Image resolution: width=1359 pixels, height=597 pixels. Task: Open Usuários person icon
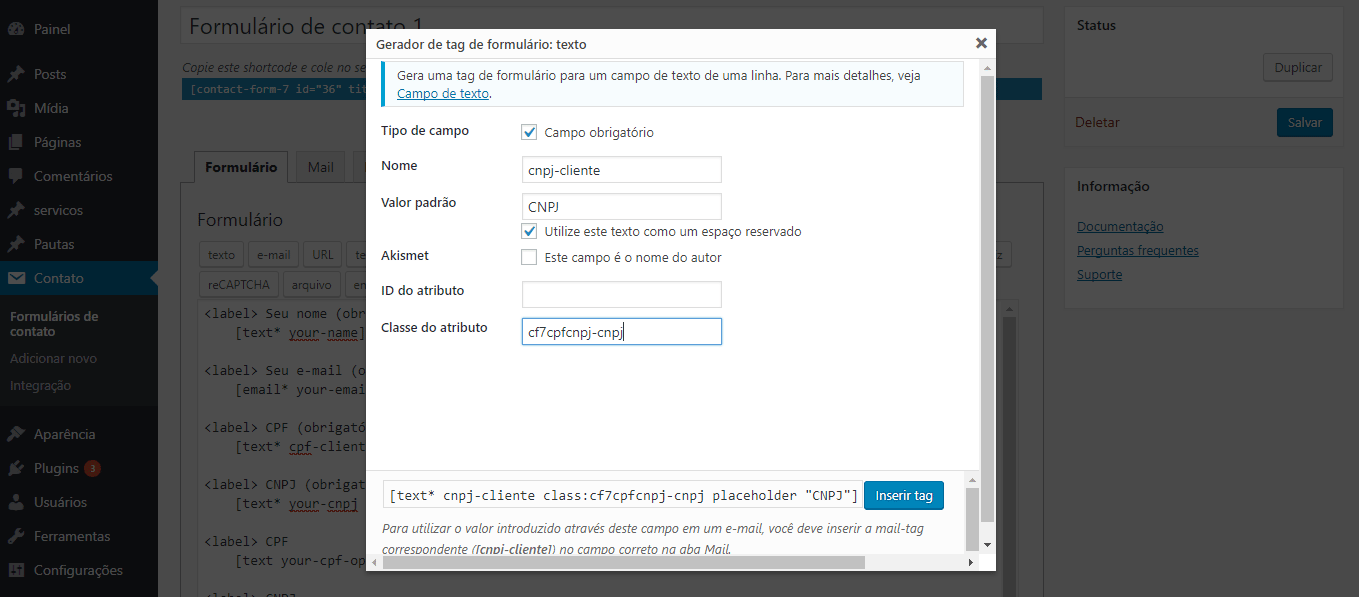pyautogui.click(x=16, y=502)
